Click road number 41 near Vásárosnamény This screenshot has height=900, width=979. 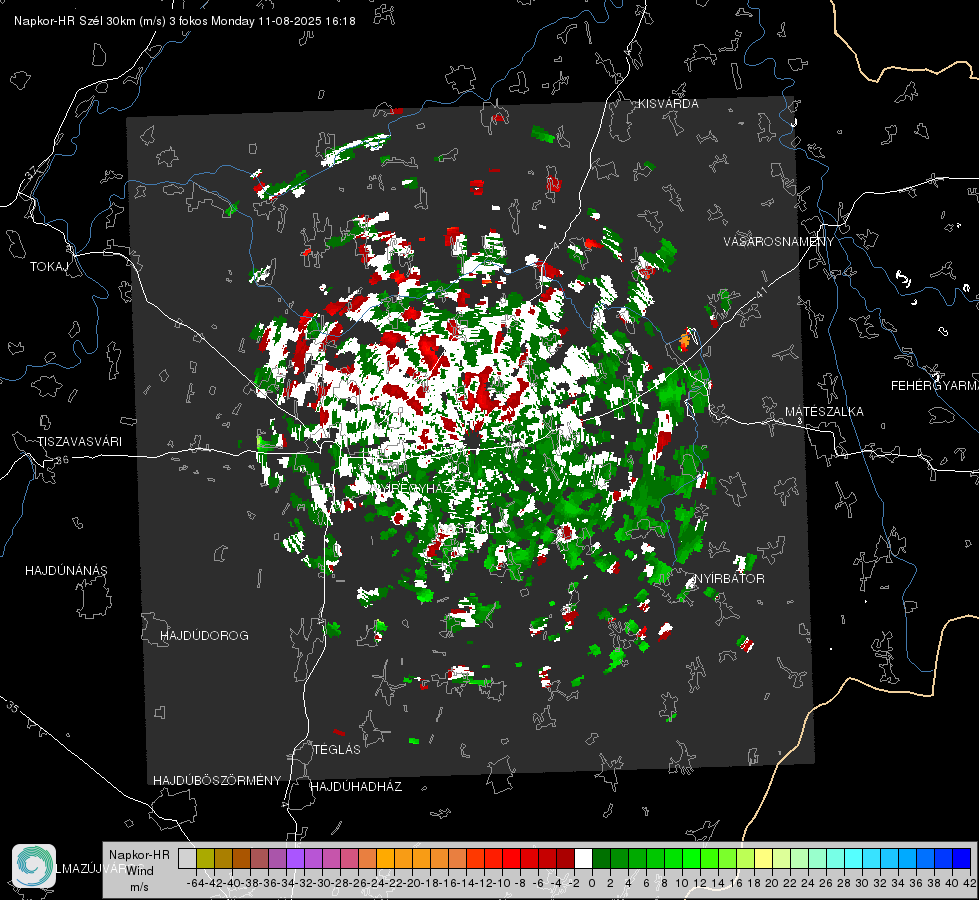(760, 292)
